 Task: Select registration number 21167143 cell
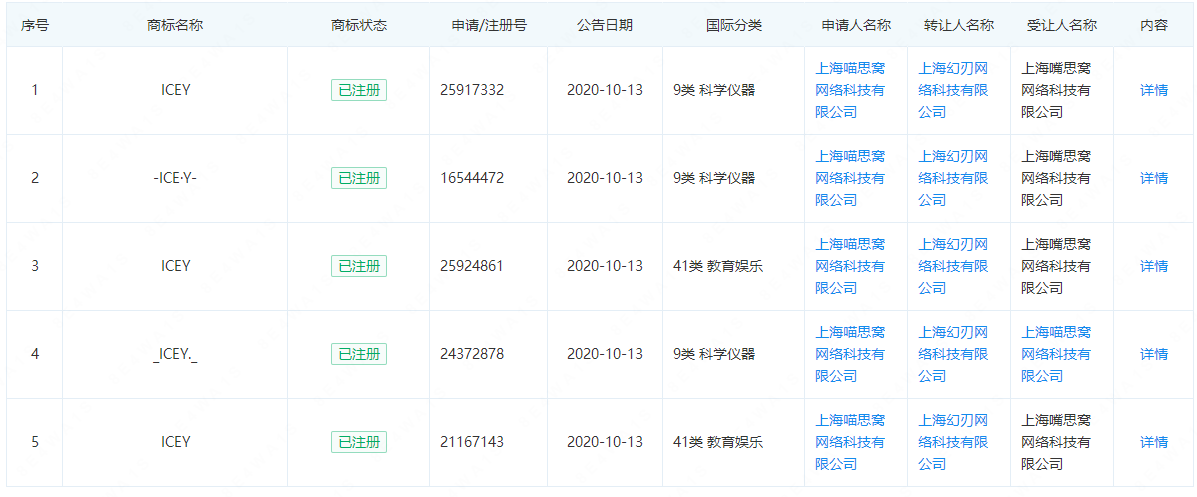pyautogui.click(x=489, y=442)
